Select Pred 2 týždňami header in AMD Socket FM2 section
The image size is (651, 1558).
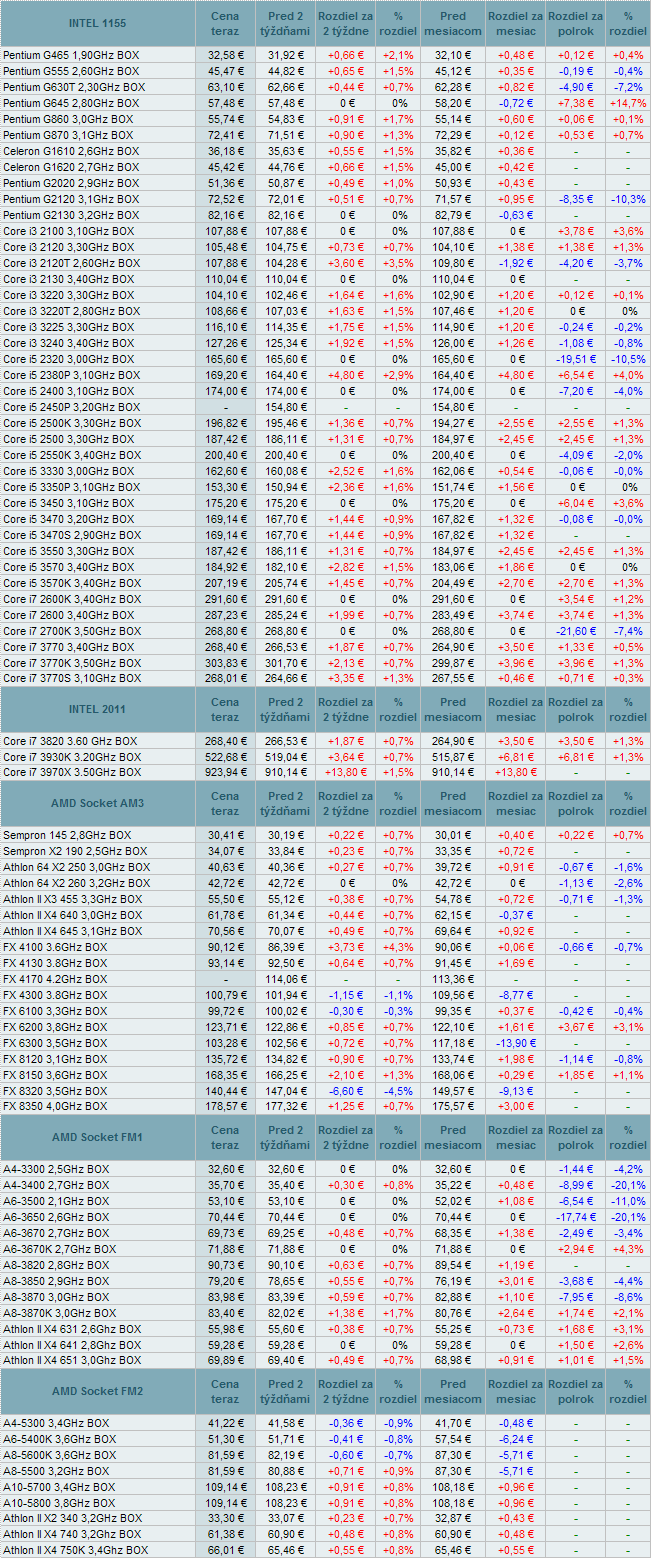[285, 1391]
